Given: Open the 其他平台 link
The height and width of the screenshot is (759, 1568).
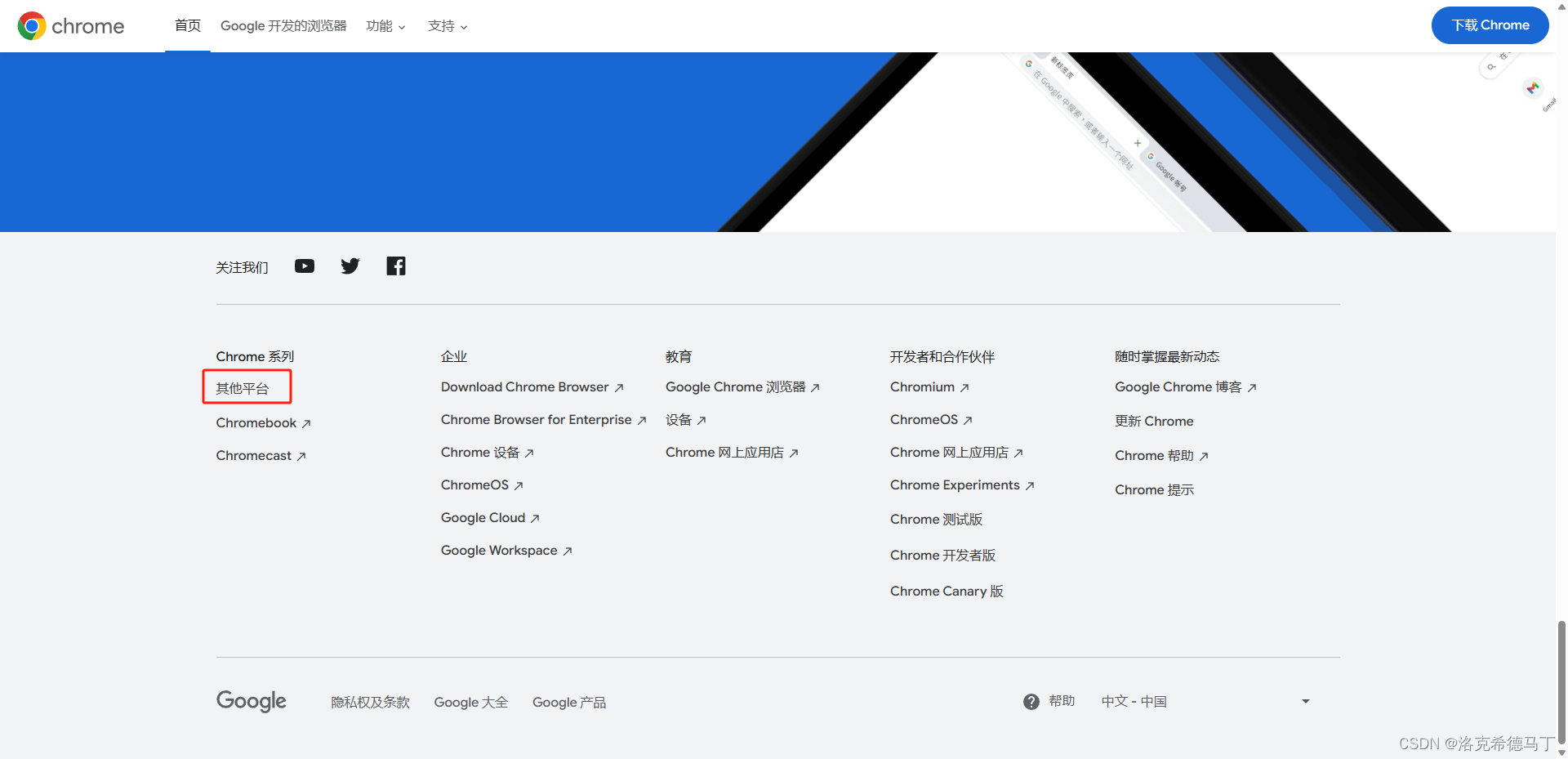Looking at the screenshot, I should [243, 389].
